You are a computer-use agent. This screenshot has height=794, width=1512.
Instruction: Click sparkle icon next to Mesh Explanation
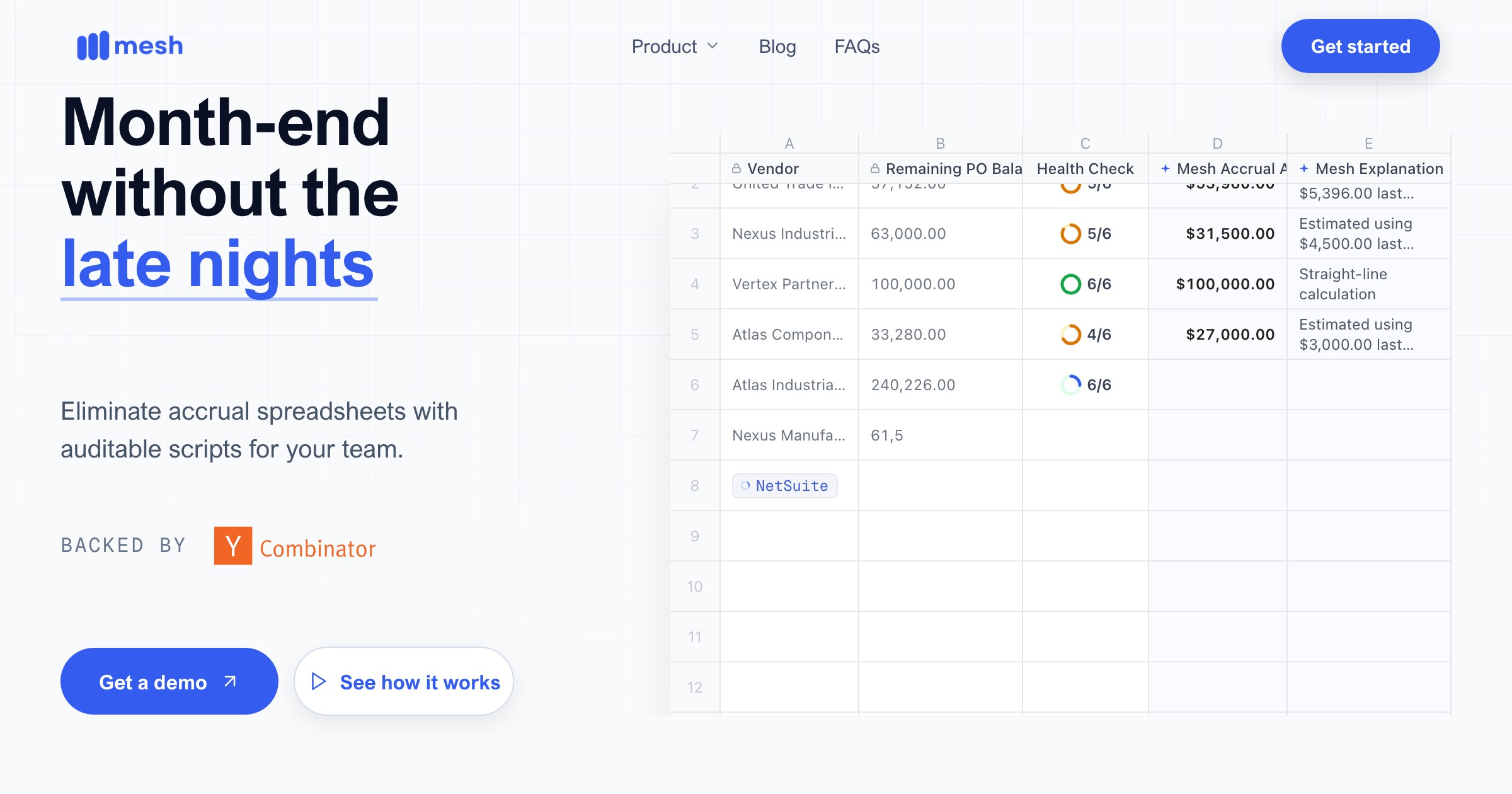point(1304,168)
